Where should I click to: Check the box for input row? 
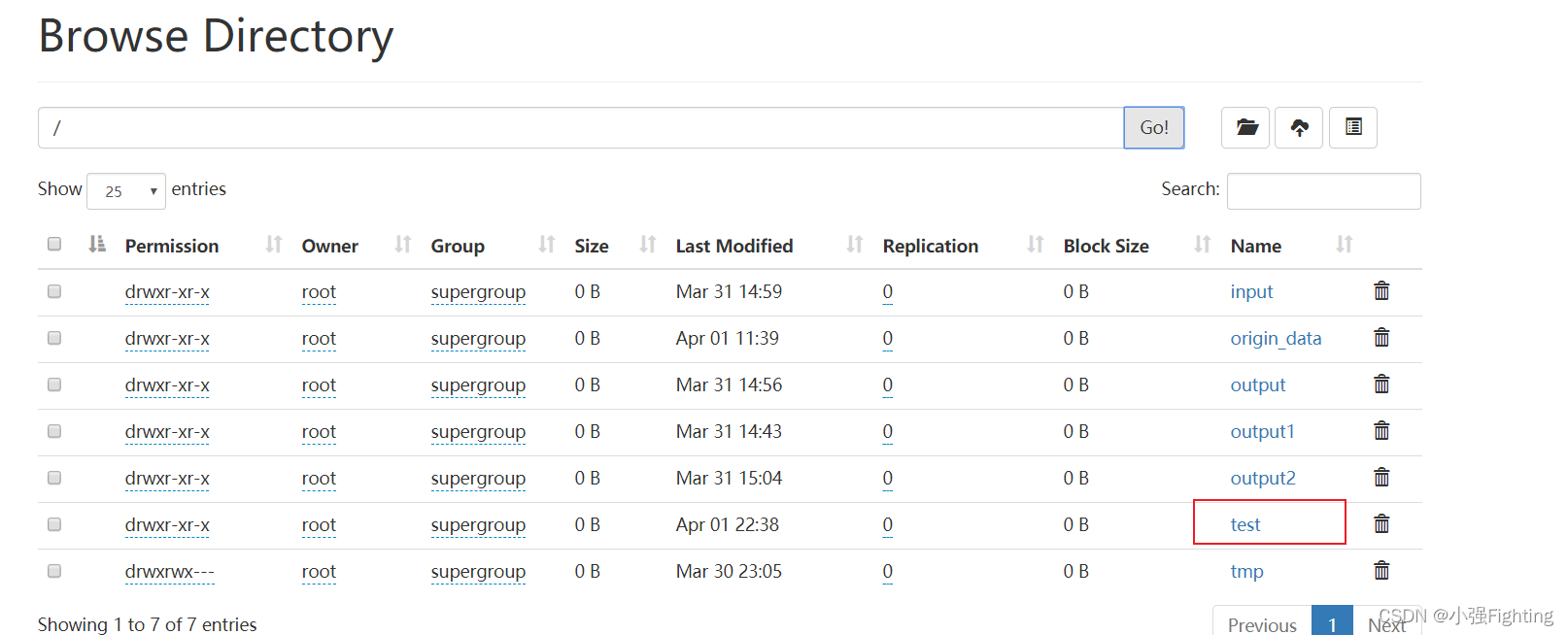click(x=54, y=291)
